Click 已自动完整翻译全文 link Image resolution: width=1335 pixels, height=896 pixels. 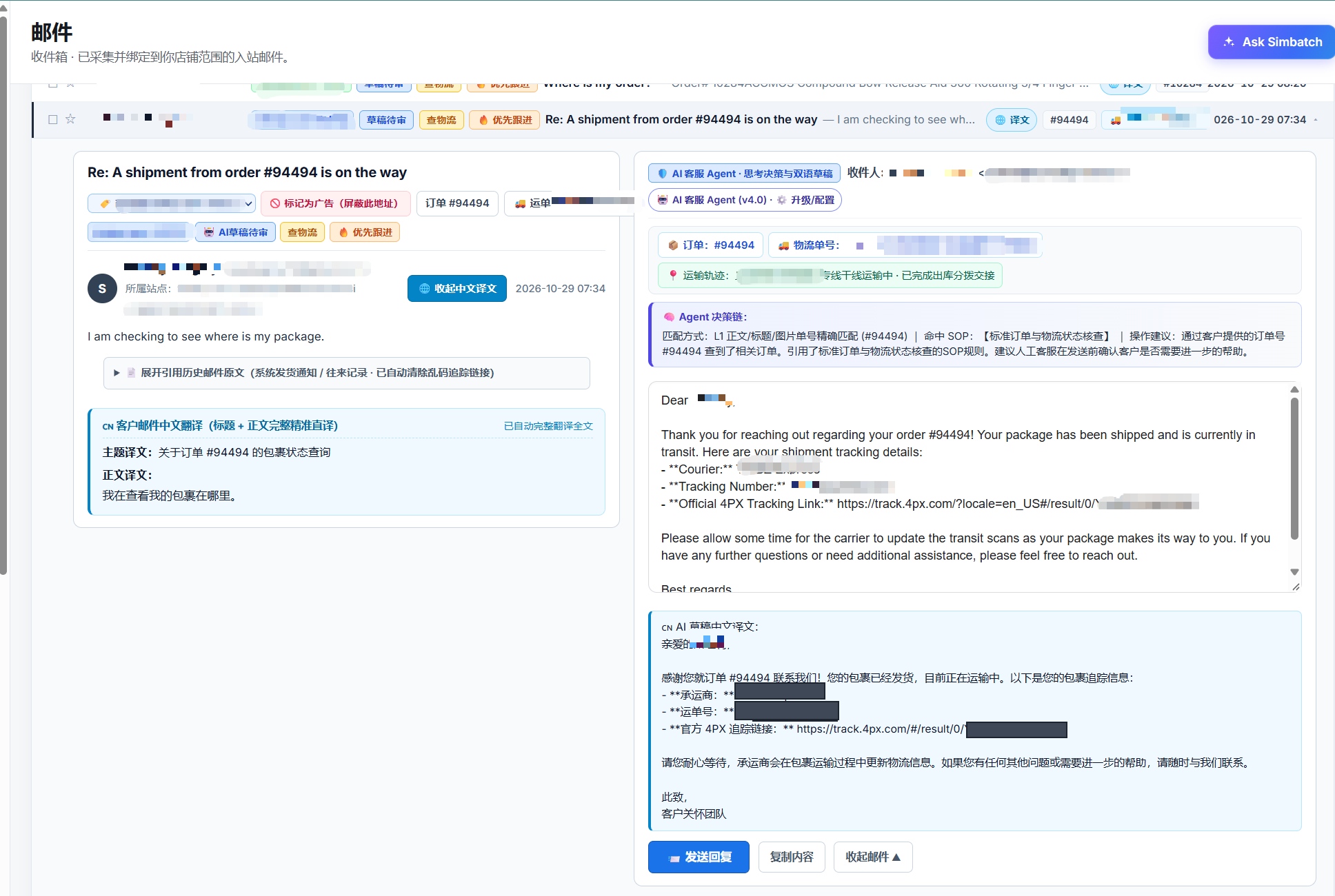(548, 426)
